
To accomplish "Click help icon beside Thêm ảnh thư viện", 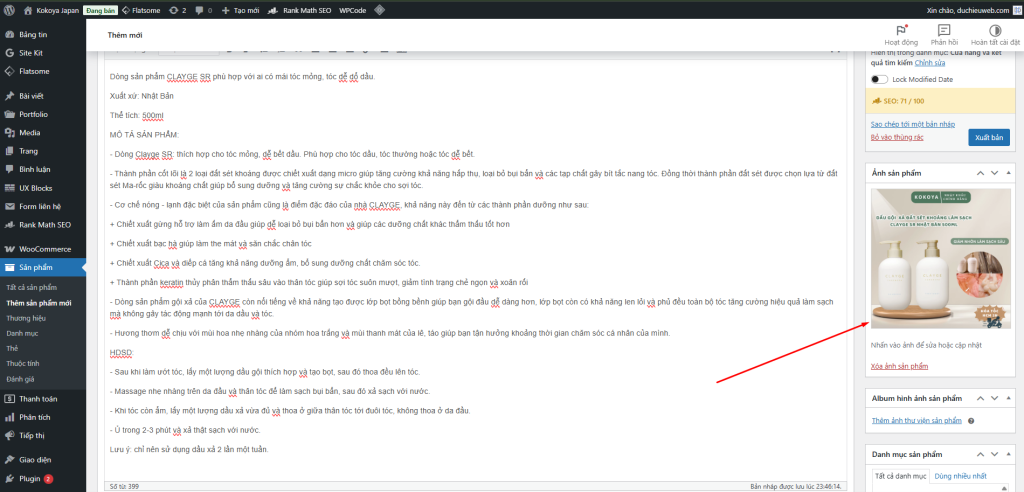I will [971, 421].
